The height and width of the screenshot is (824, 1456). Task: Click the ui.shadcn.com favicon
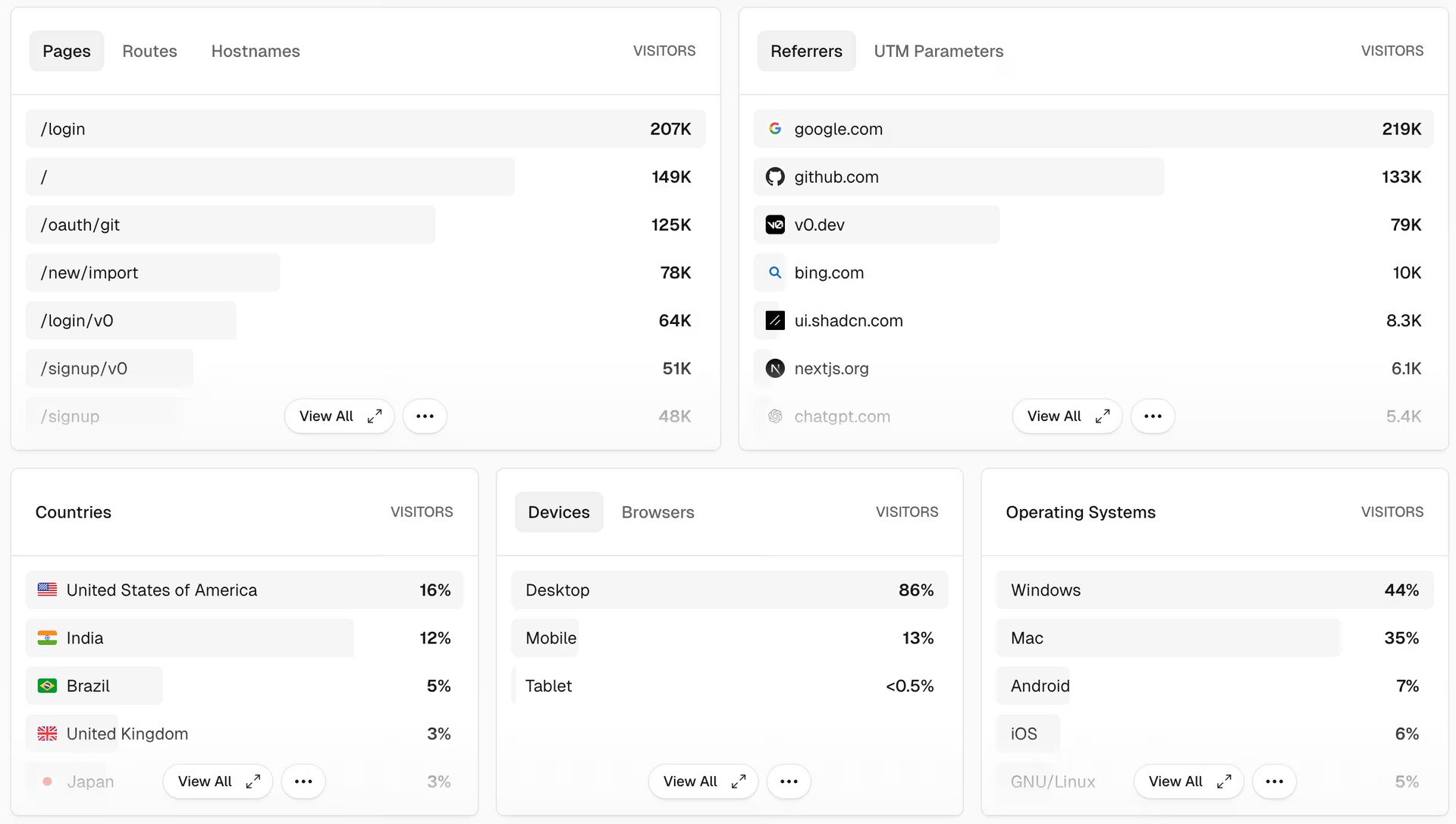(x=774, y=320)
